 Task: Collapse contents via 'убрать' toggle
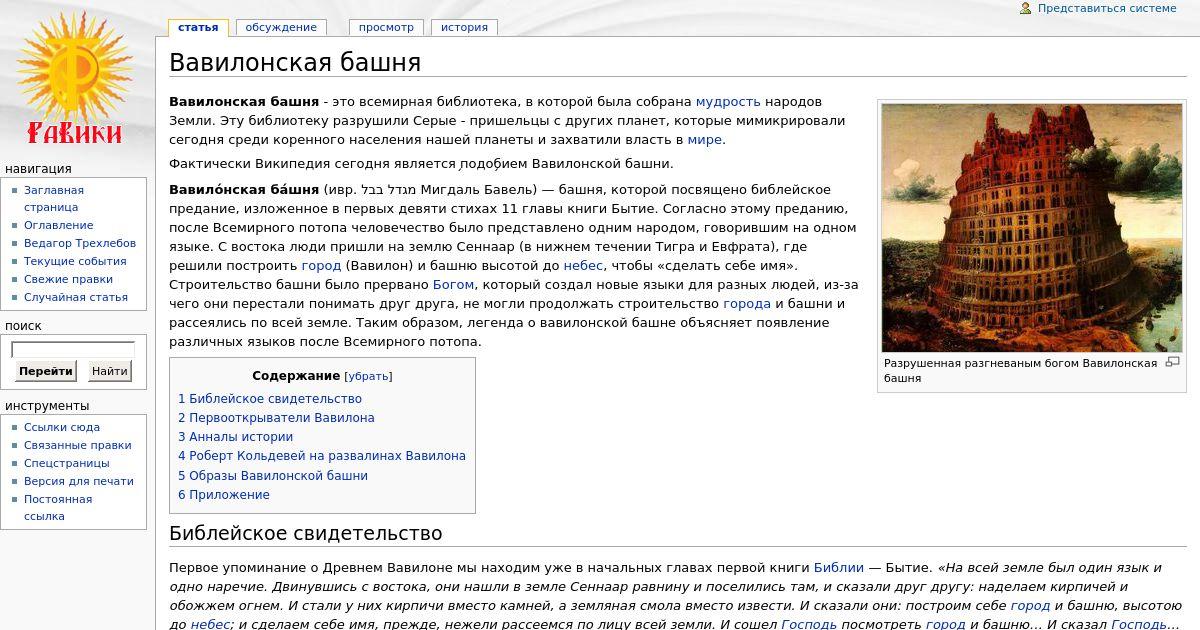coord(368,377)
